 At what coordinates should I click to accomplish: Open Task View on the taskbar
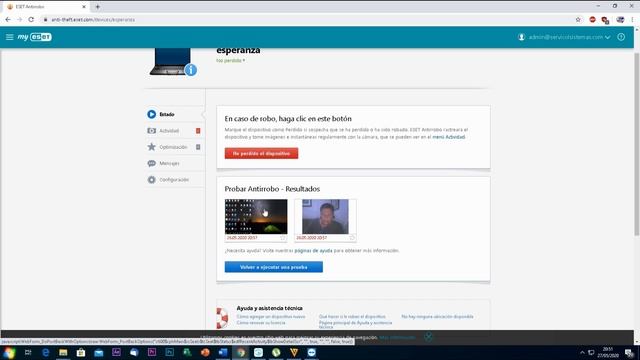click(x=28, y=353)
